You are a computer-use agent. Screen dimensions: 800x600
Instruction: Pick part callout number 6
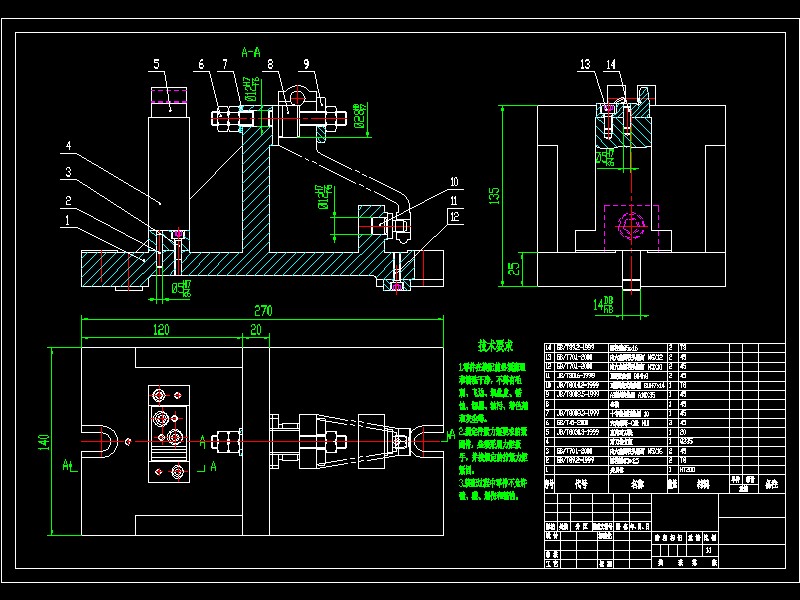[x=201, y=64]
